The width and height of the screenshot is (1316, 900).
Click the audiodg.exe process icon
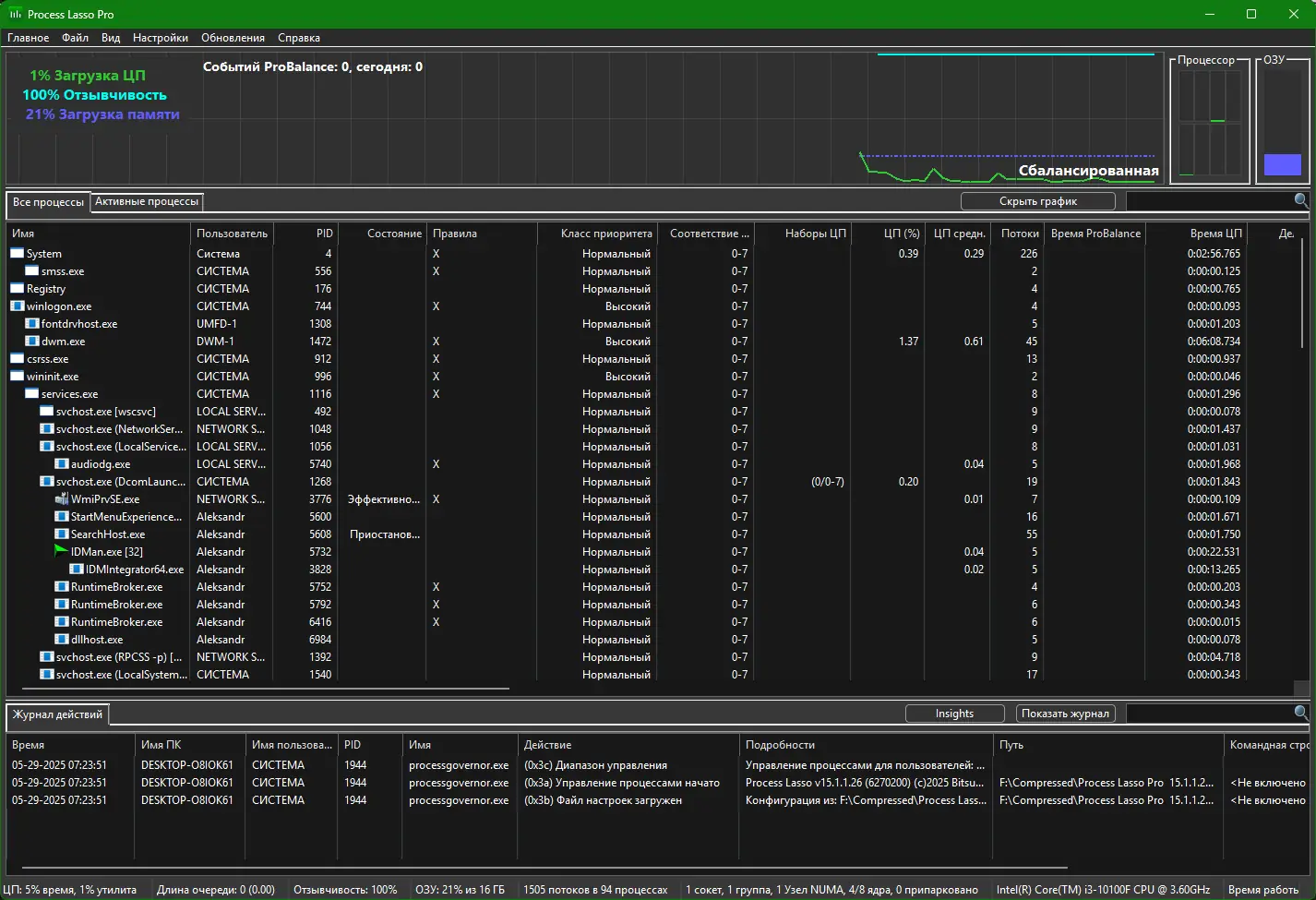62,463
